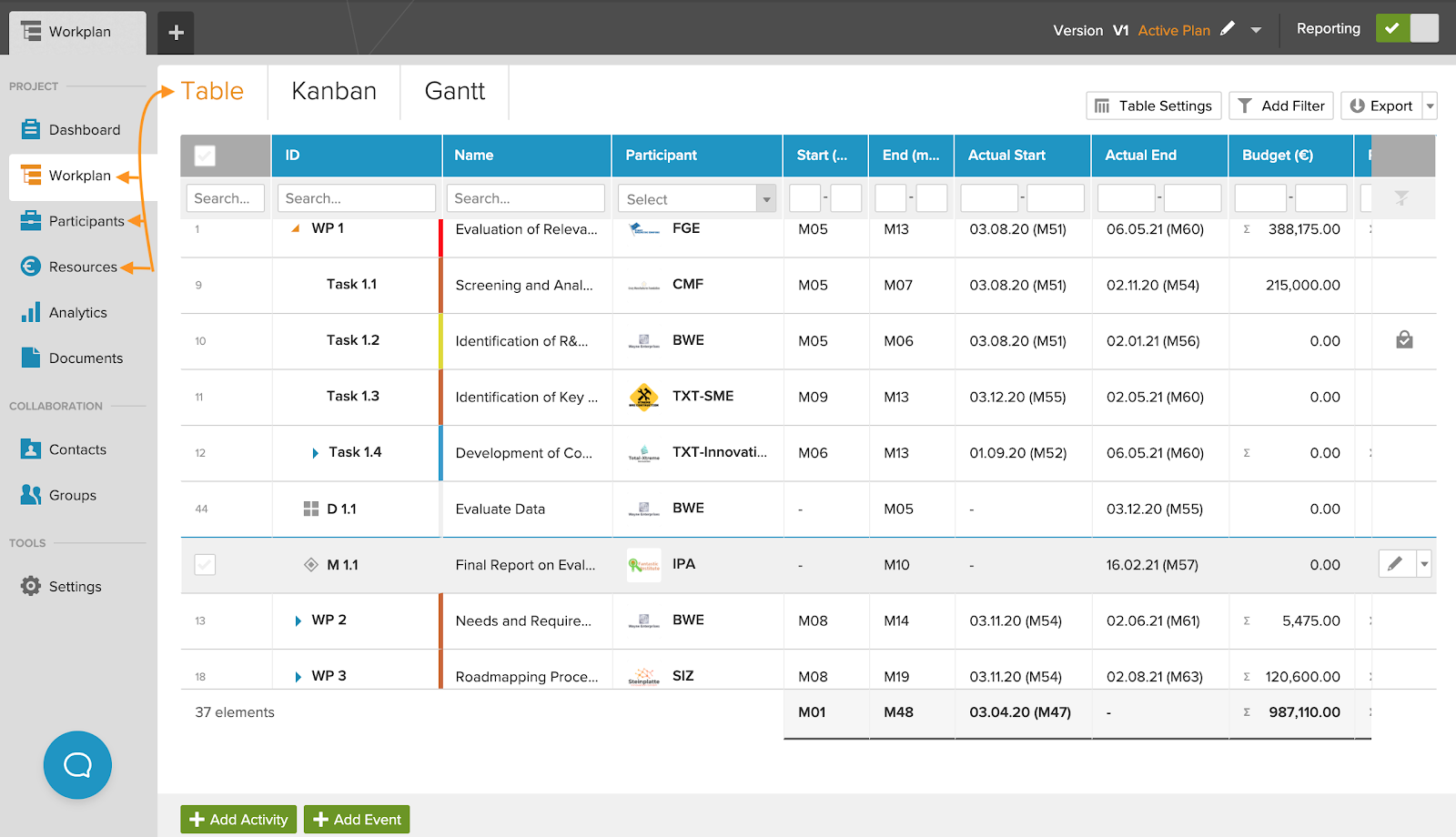Clear filters with the funnel icon

1401,197
